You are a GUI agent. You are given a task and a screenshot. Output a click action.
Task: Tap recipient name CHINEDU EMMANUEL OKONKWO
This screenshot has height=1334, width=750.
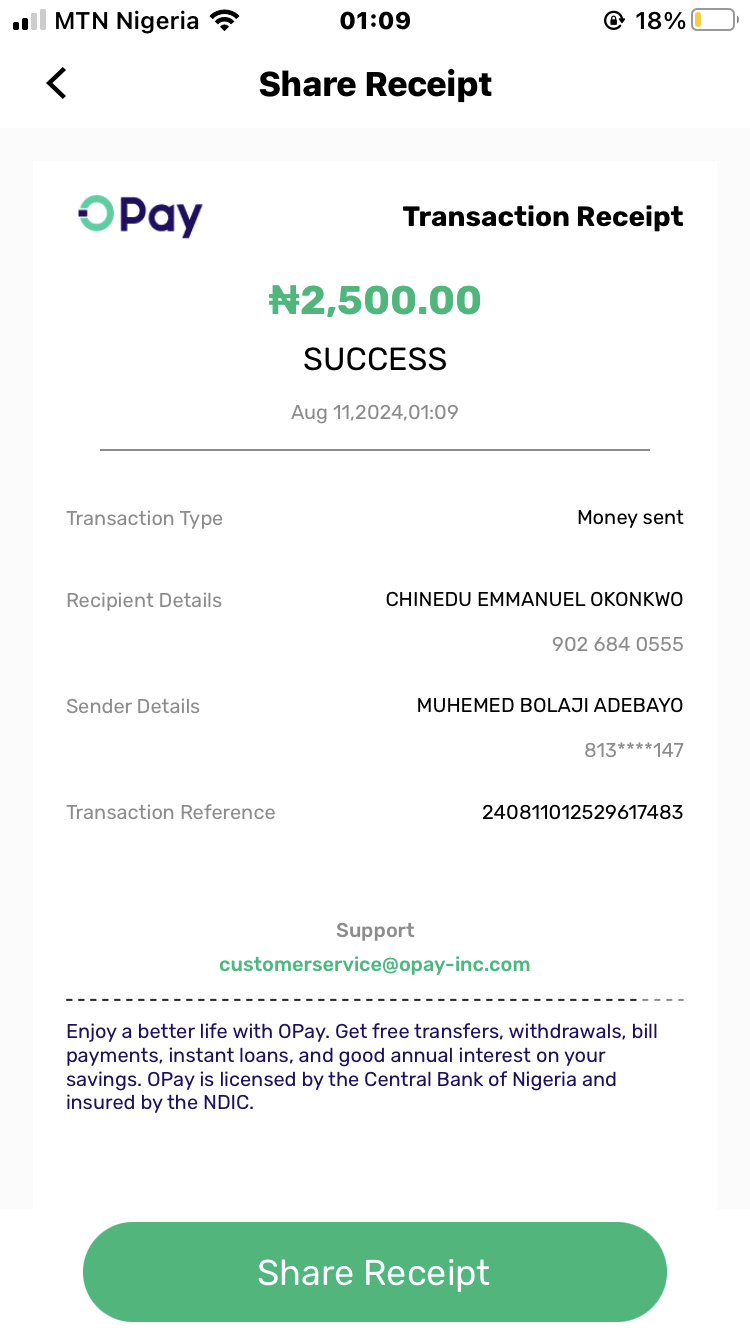tap(534, 600)
